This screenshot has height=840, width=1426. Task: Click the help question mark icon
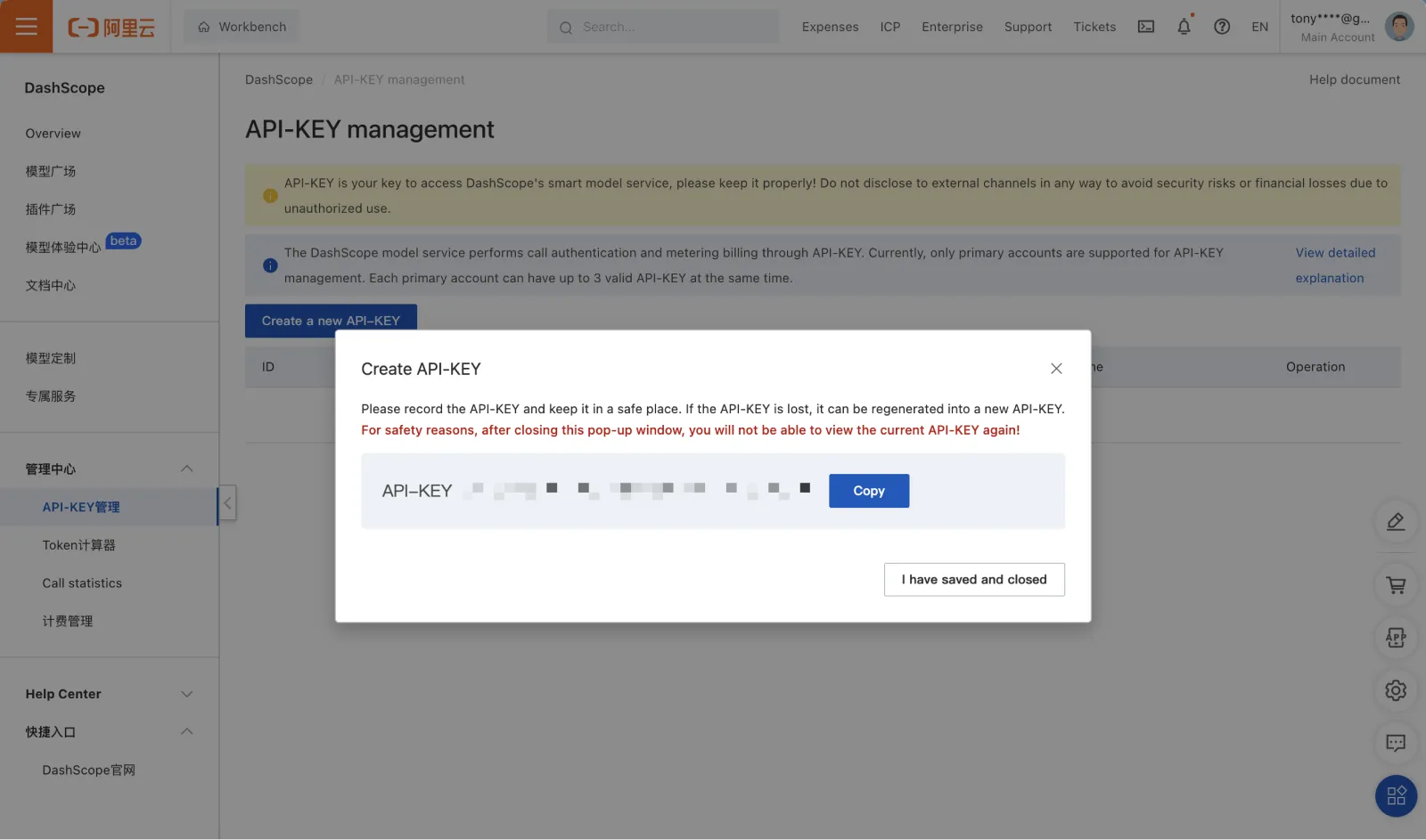pos(1222,27)
